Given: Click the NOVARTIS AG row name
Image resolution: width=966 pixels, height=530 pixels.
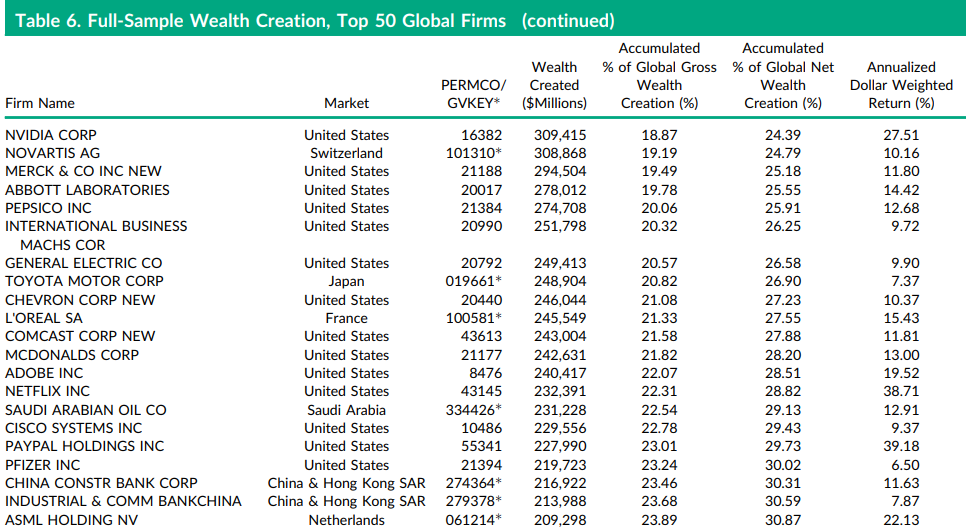Looking at the screenshot, I should tap(52, 153).
